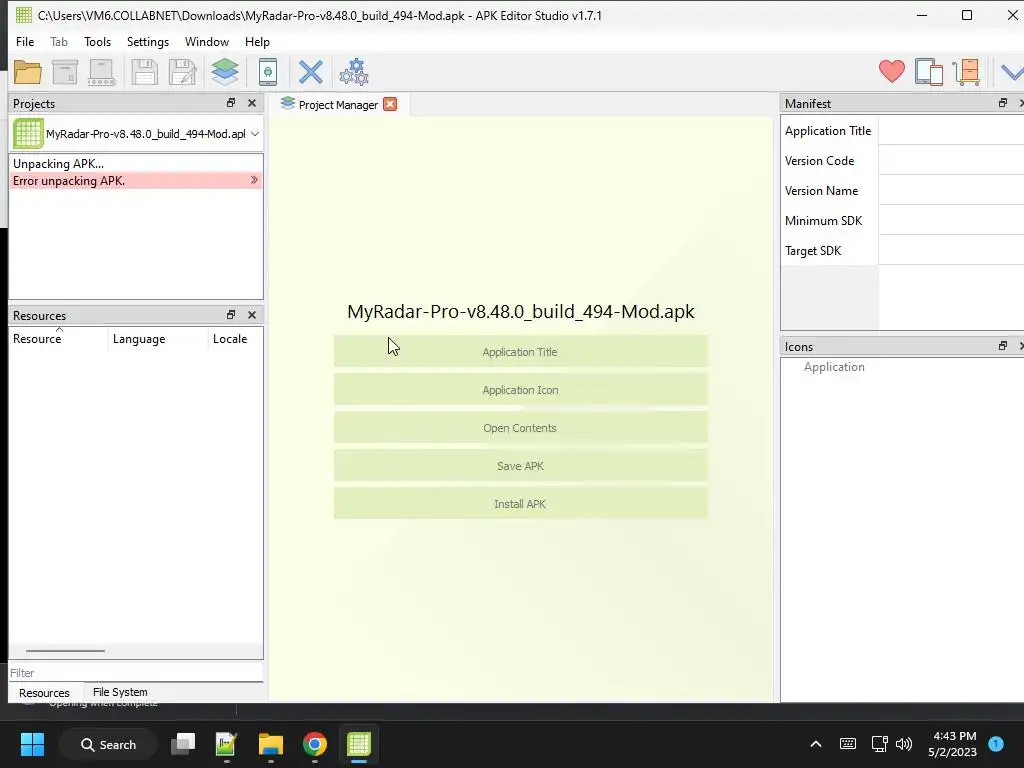Screen dimensions: 1024x768
Task: Click the Version Code value field
Action: point(952,161)
